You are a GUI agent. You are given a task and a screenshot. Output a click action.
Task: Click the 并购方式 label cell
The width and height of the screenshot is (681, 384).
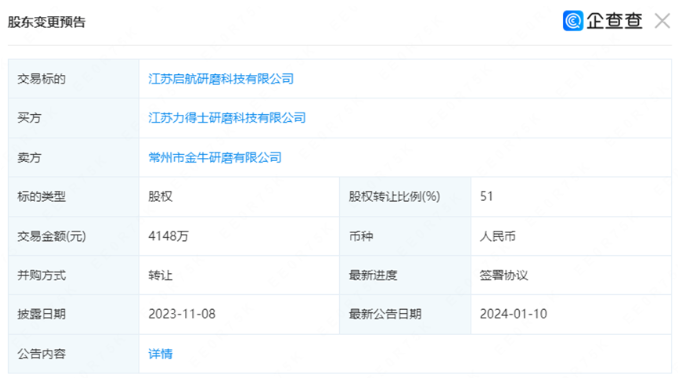click(x=74, y=275)
